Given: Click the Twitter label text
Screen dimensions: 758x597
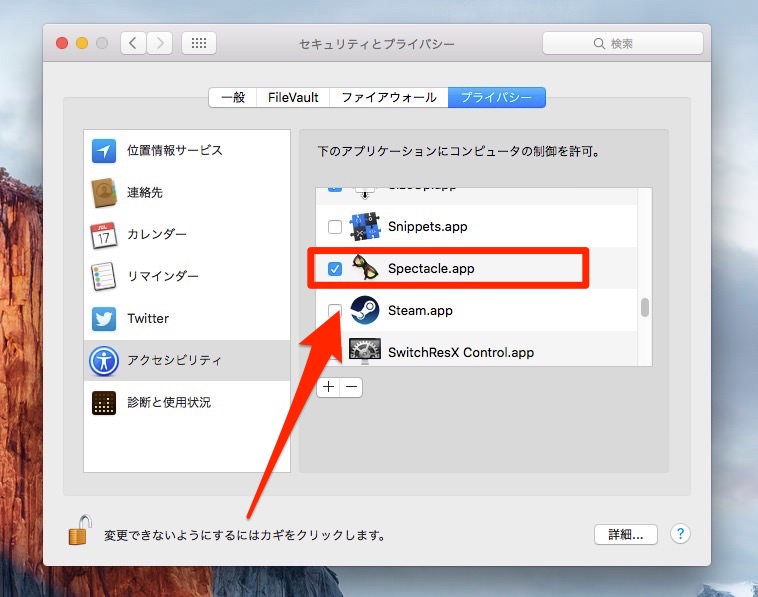Looking at the screenshot, I should coord(148,318).
